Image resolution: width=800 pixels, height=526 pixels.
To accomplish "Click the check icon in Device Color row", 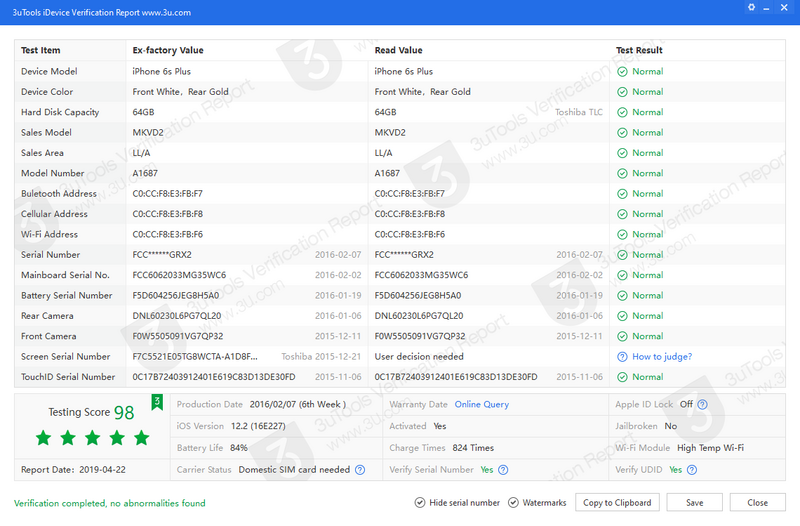I will pos(622,92).
